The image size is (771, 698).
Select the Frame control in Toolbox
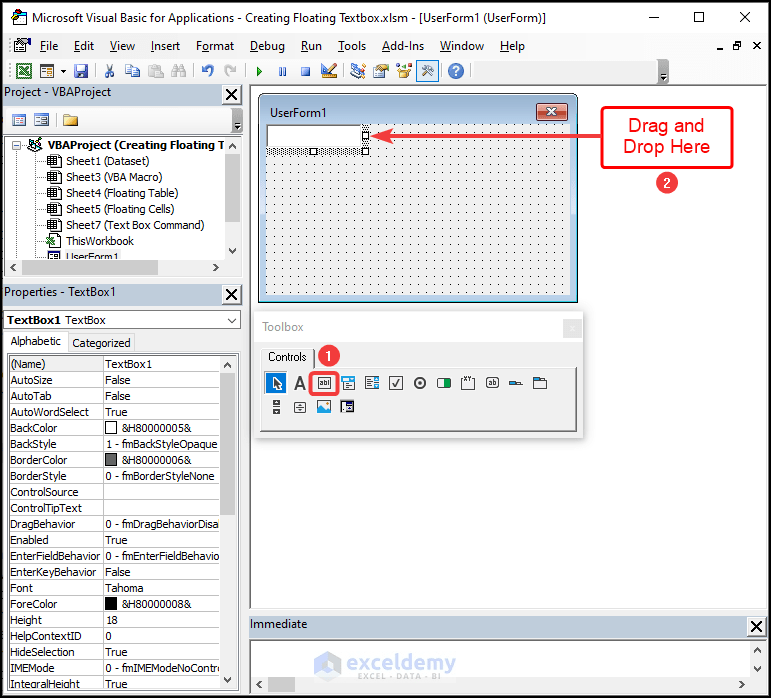pyautogui.click(x=468, y=383)
